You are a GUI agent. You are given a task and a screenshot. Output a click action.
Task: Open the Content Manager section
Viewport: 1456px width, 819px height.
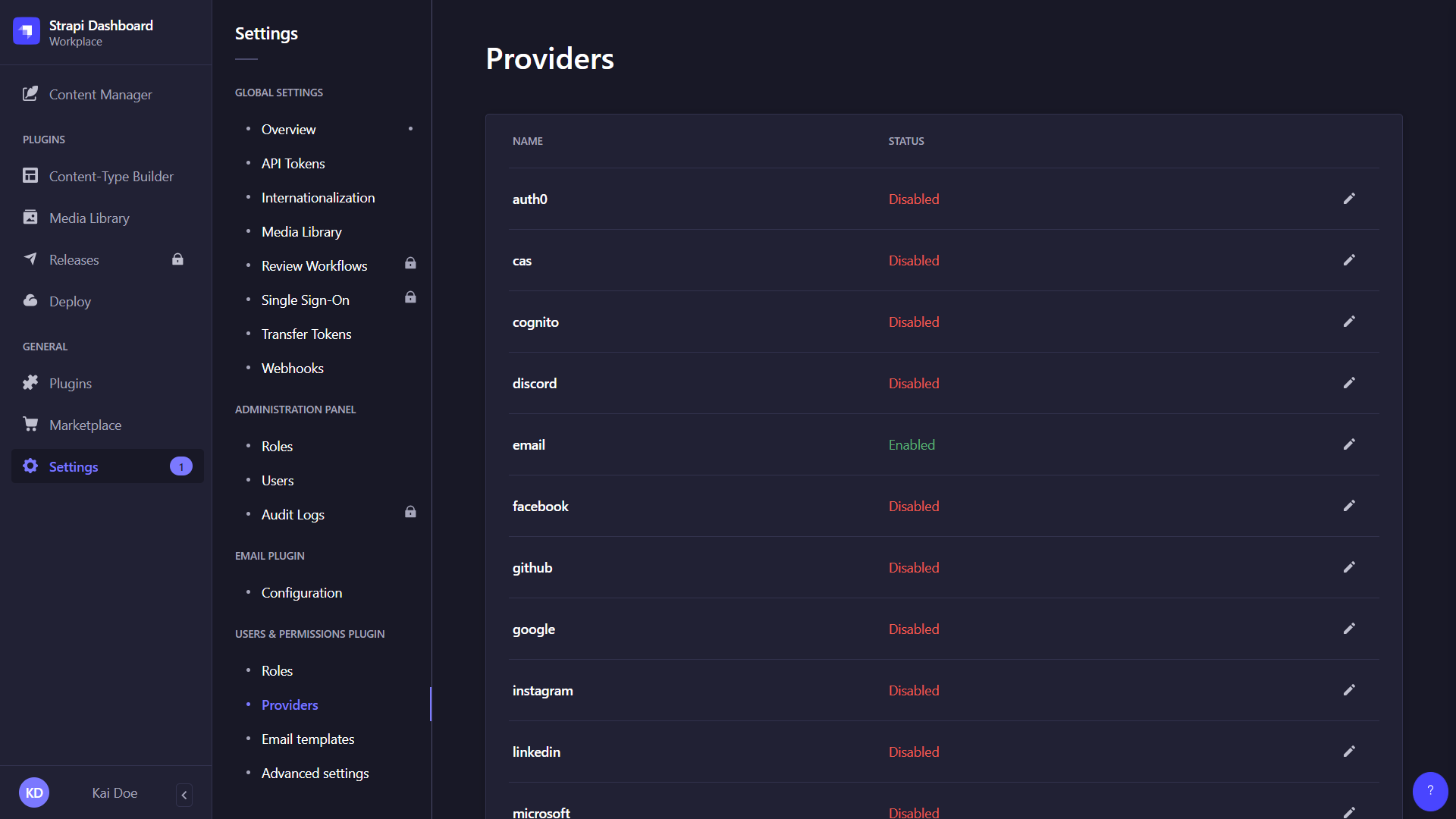[x=101, y=94]
